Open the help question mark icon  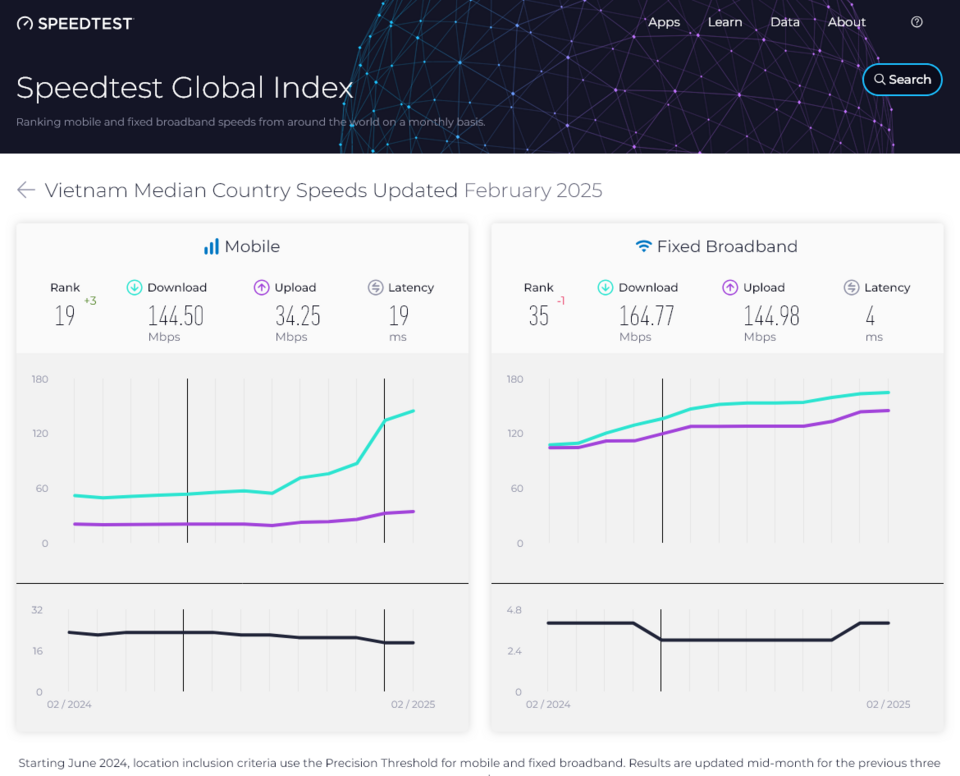(x=917, y=22)
